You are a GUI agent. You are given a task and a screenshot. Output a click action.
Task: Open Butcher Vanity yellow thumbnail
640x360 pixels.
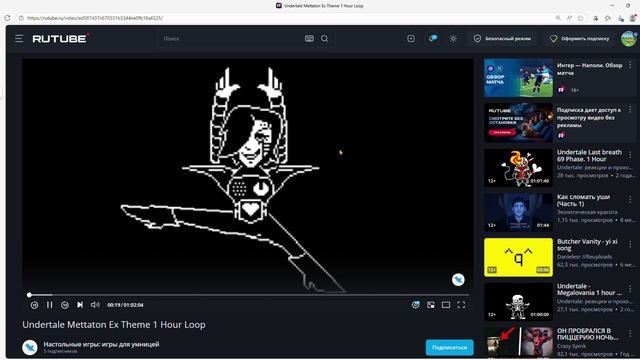pyautogui.click(x=518, y=257)
